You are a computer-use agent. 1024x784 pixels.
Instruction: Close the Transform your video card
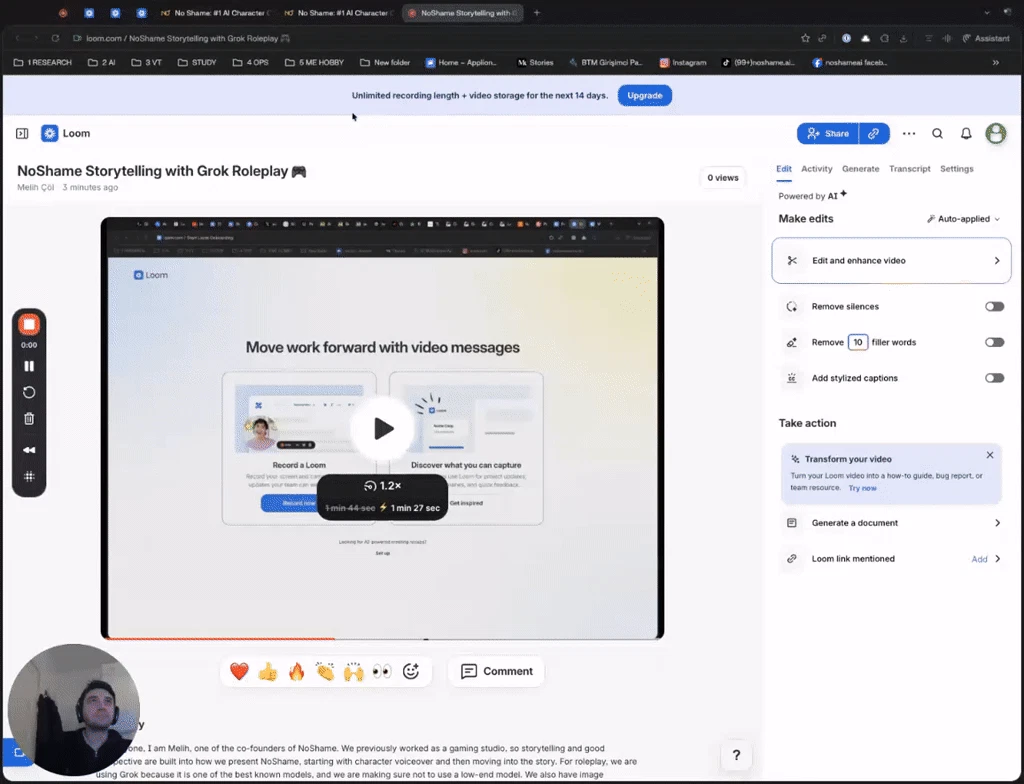(989, 455)
